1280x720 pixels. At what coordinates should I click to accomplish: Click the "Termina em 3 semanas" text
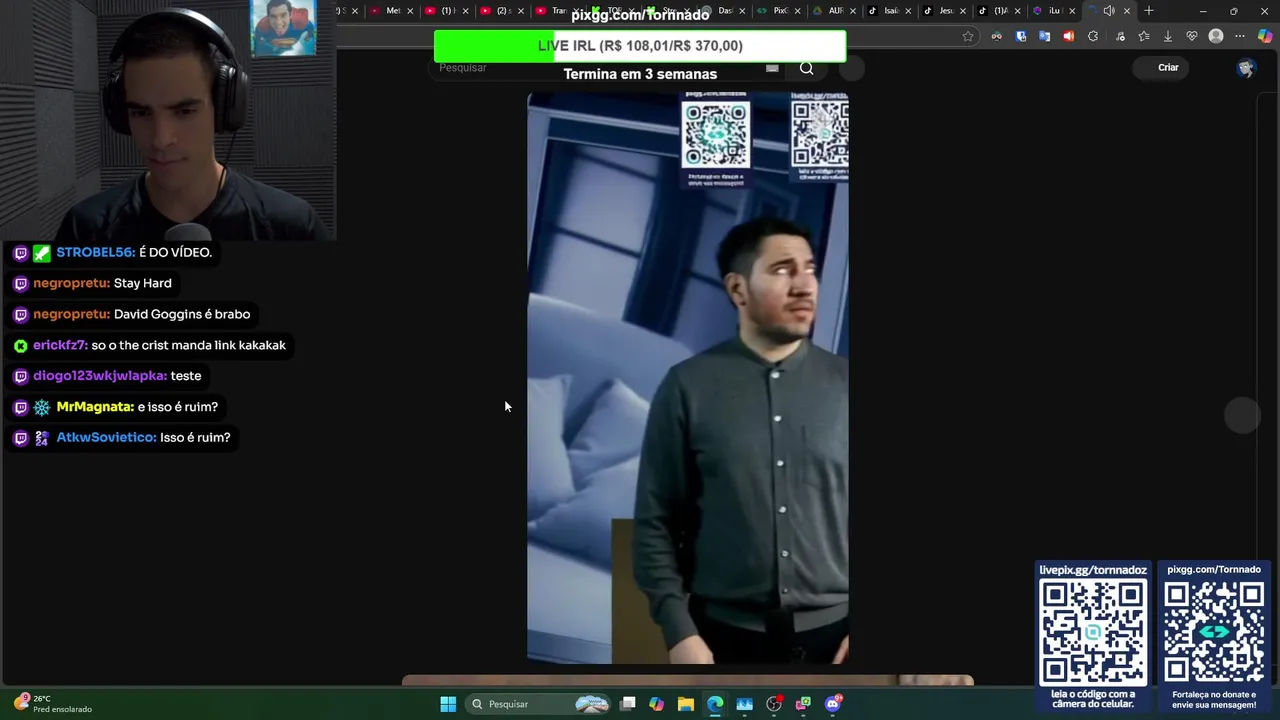[640, 74]
